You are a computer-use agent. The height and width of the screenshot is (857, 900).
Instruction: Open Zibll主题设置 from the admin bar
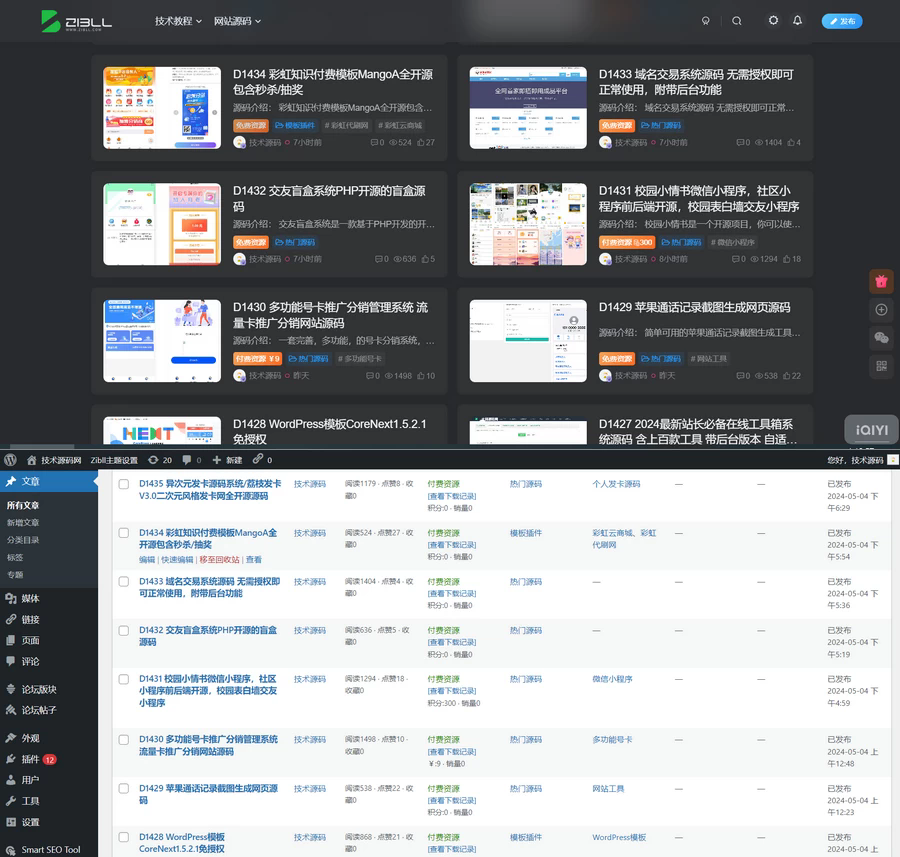[x=113, y=460]
